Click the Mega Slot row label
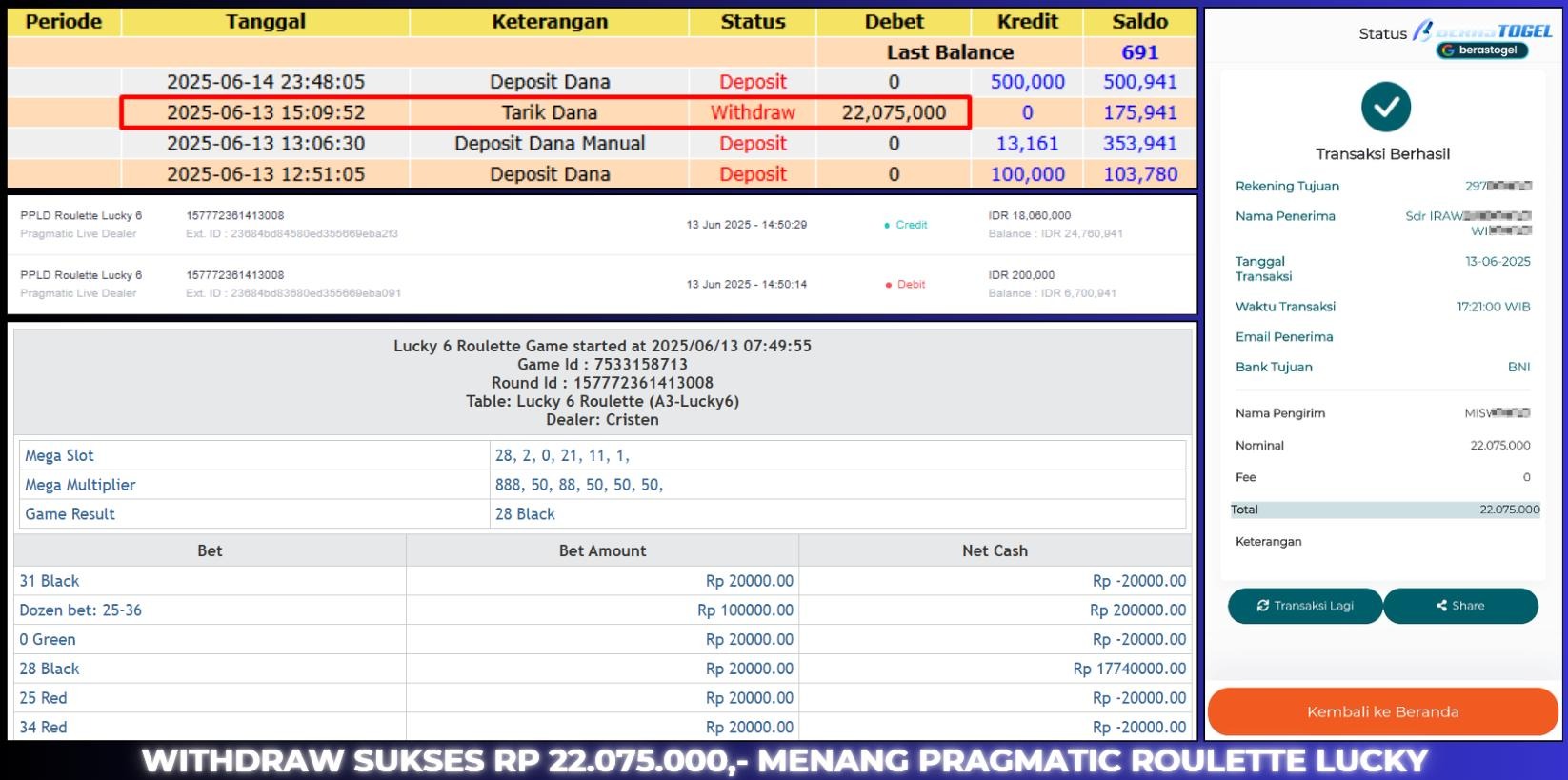 [x=59, y=455]
